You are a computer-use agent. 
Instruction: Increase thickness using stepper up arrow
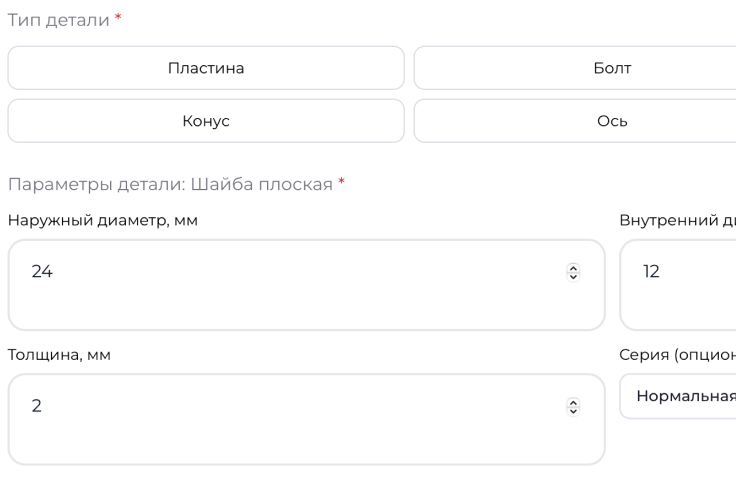(573, 402)
